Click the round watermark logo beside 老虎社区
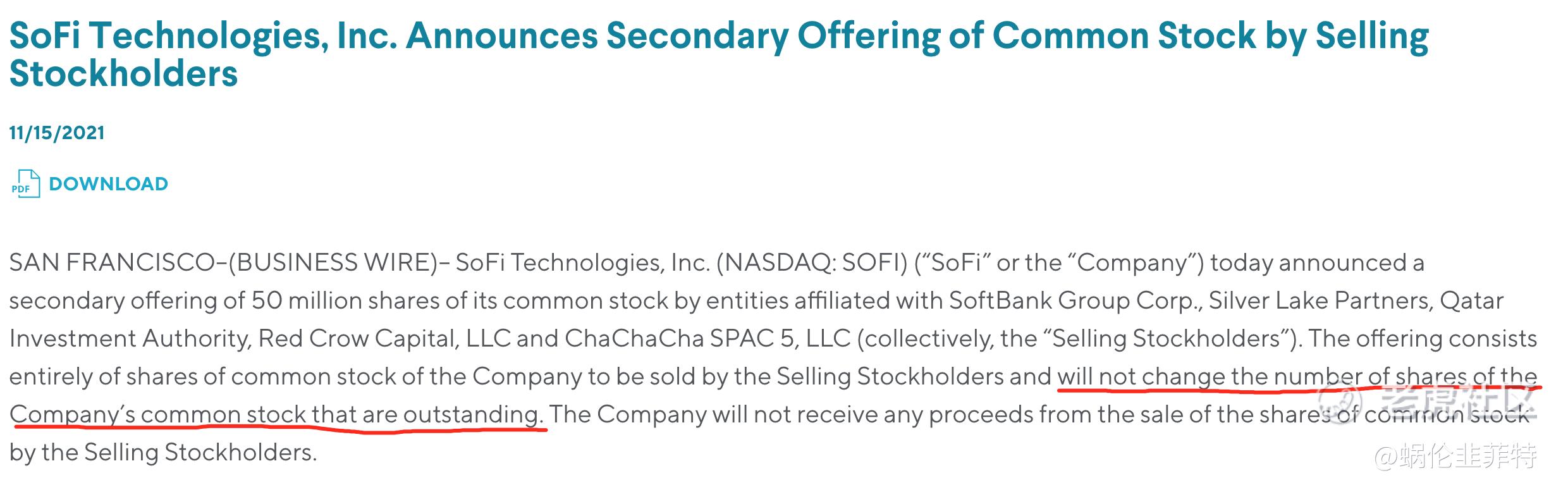 coord(1339,403)
